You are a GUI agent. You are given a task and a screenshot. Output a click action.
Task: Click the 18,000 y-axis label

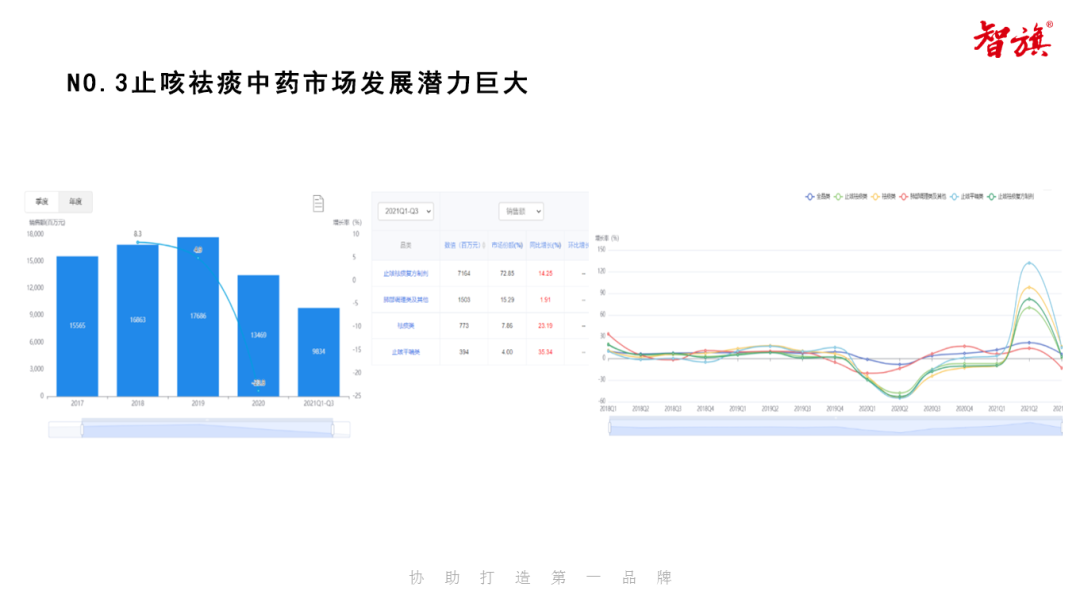[x=35, y=234]
